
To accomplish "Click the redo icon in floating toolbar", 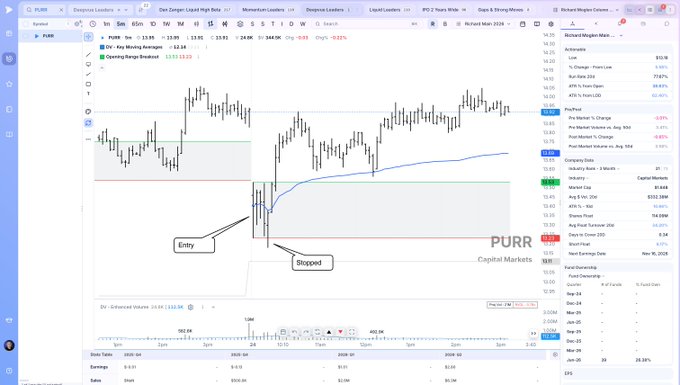I will pos(306,332).
